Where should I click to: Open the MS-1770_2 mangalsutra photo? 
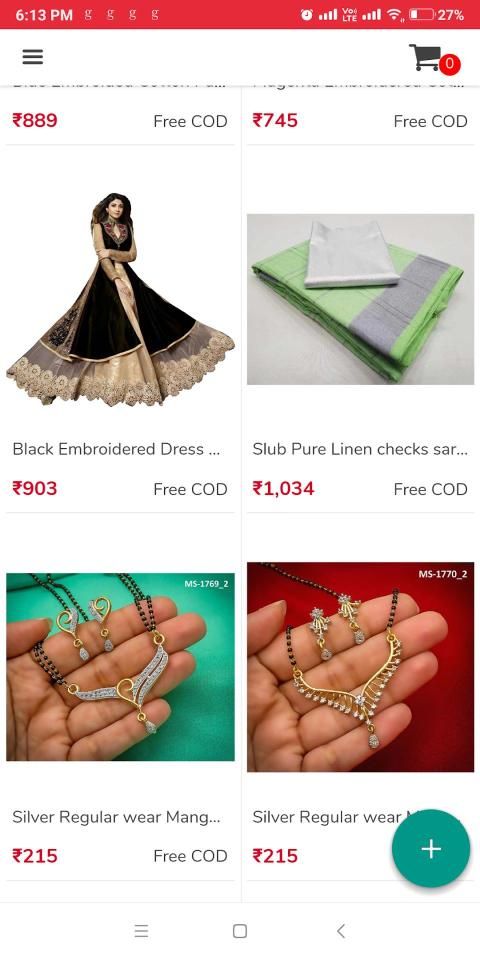click(361, 667)
